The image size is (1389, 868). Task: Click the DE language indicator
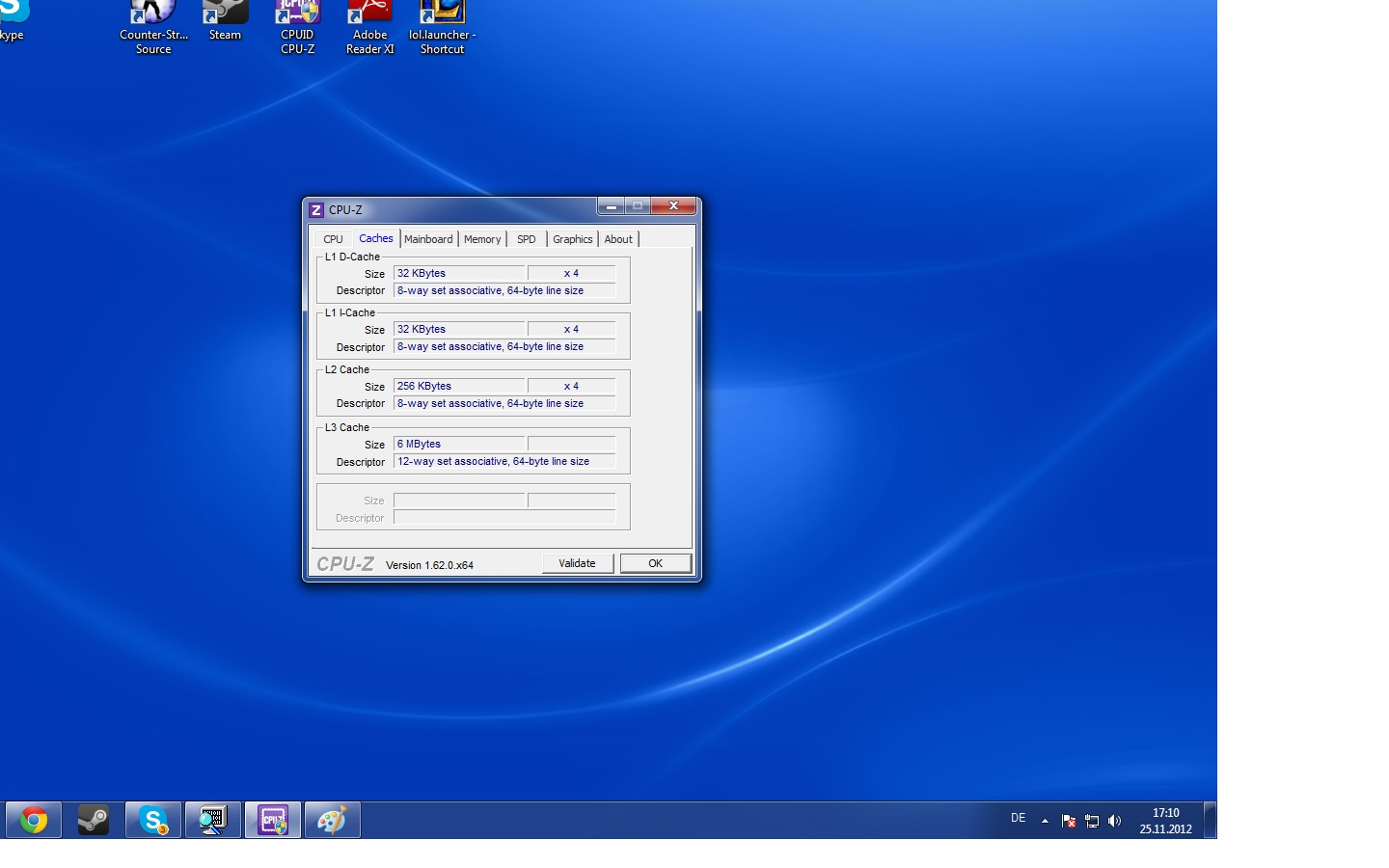click(x=1018, y=818)
